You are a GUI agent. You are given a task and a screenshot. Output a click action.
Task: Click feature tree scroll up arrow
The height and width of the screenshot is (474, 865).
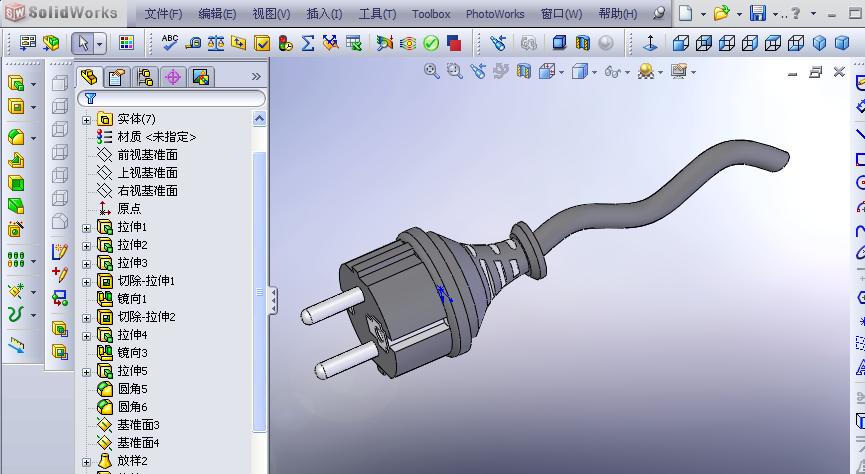coord(259,119)
